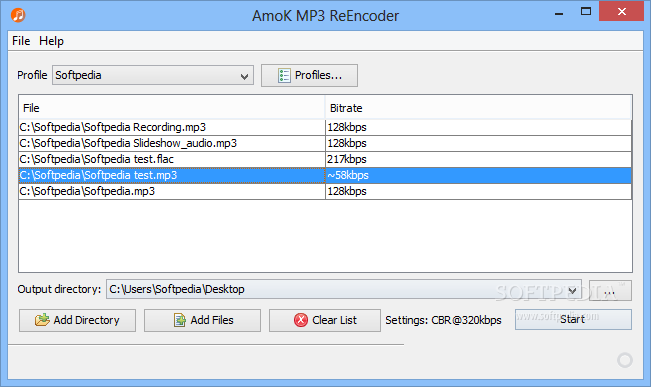This screenshot has width=651, height=387.
Task: Open the Help menu
Action: click(x=51, y=41)
